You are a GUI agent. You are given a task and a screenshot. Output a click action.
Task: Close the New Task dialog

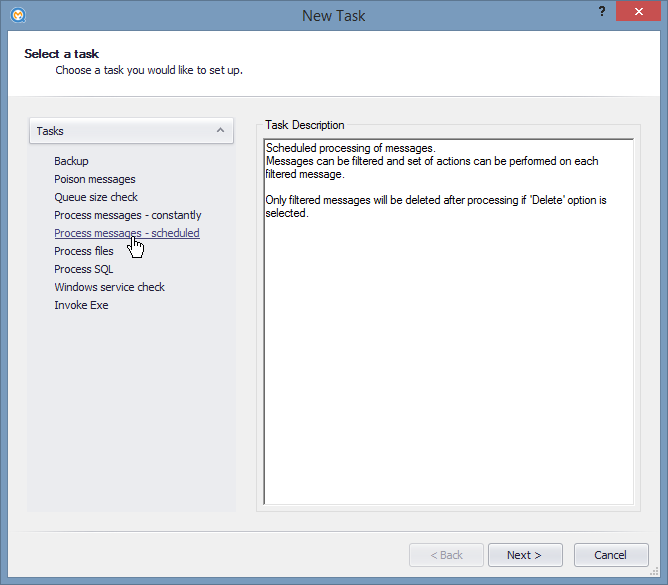point(638,12)
